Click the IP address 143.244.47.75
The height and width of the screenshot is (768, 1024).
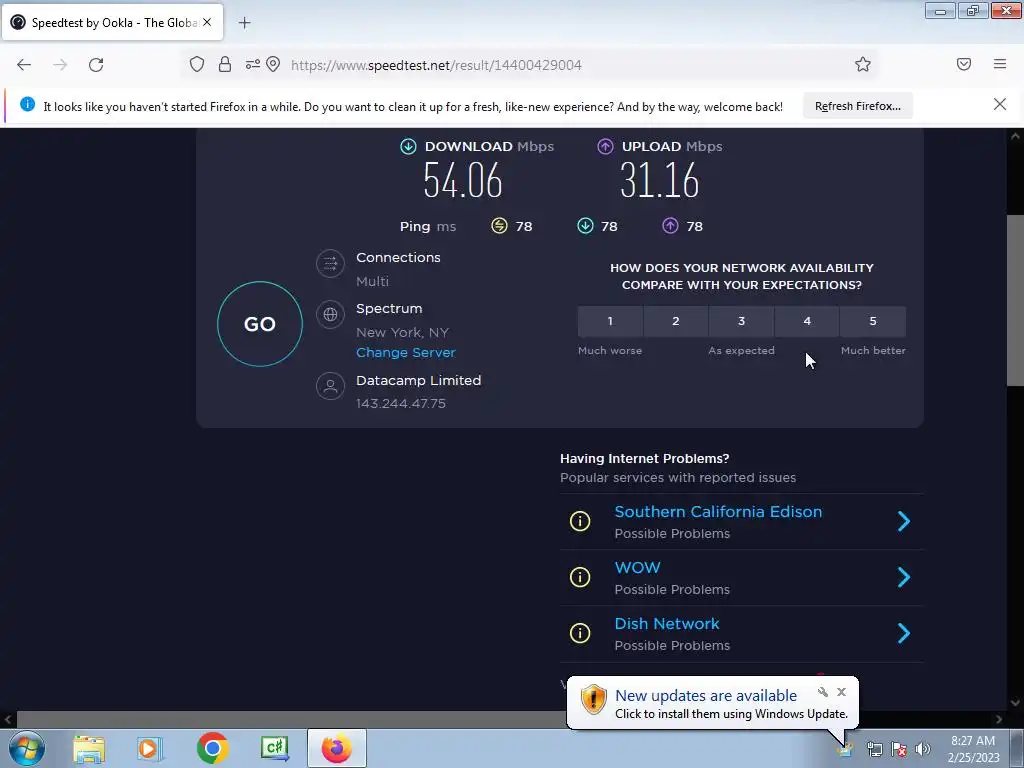click(401, 404)
